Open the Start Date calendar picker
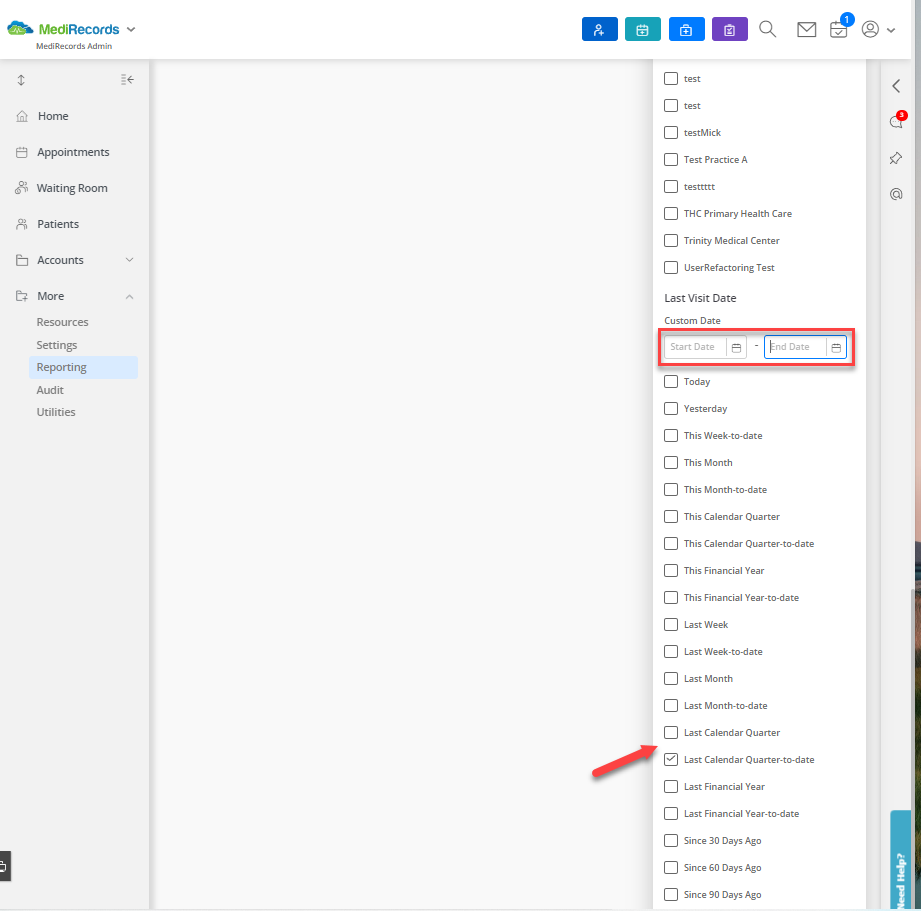The height and width of the screenshot is (911, 921). 736,348
